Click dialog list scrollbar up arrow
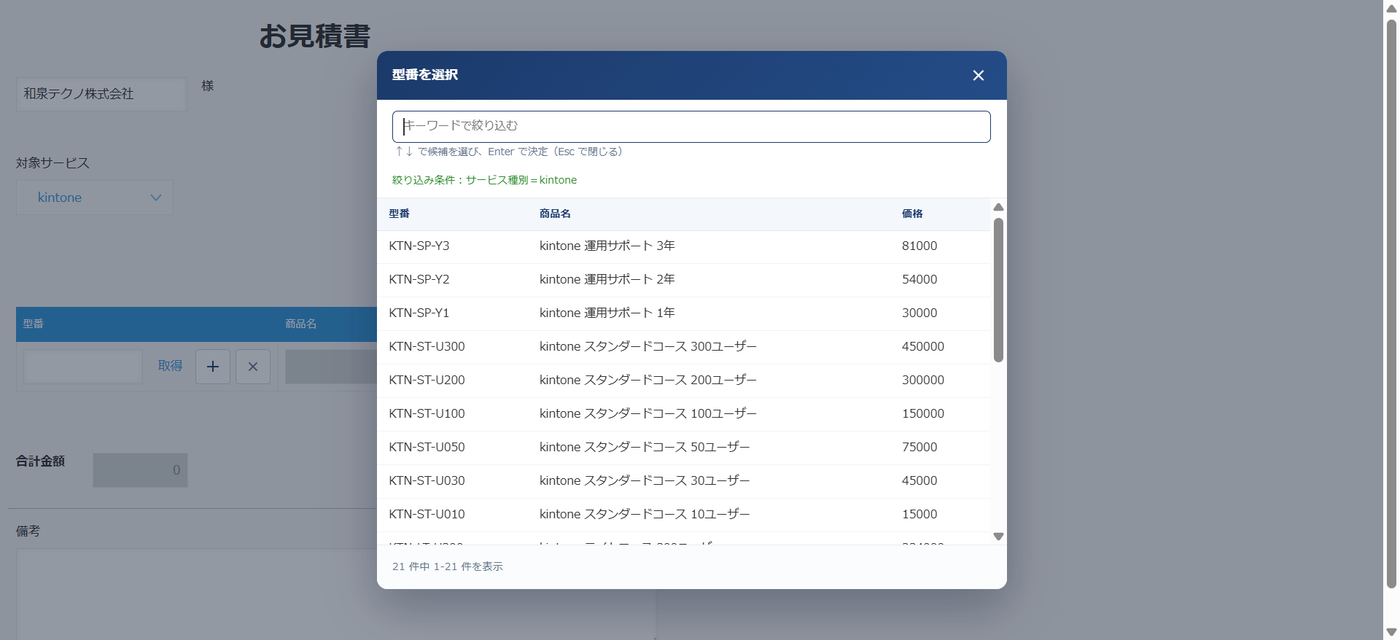 coord(998,207)
